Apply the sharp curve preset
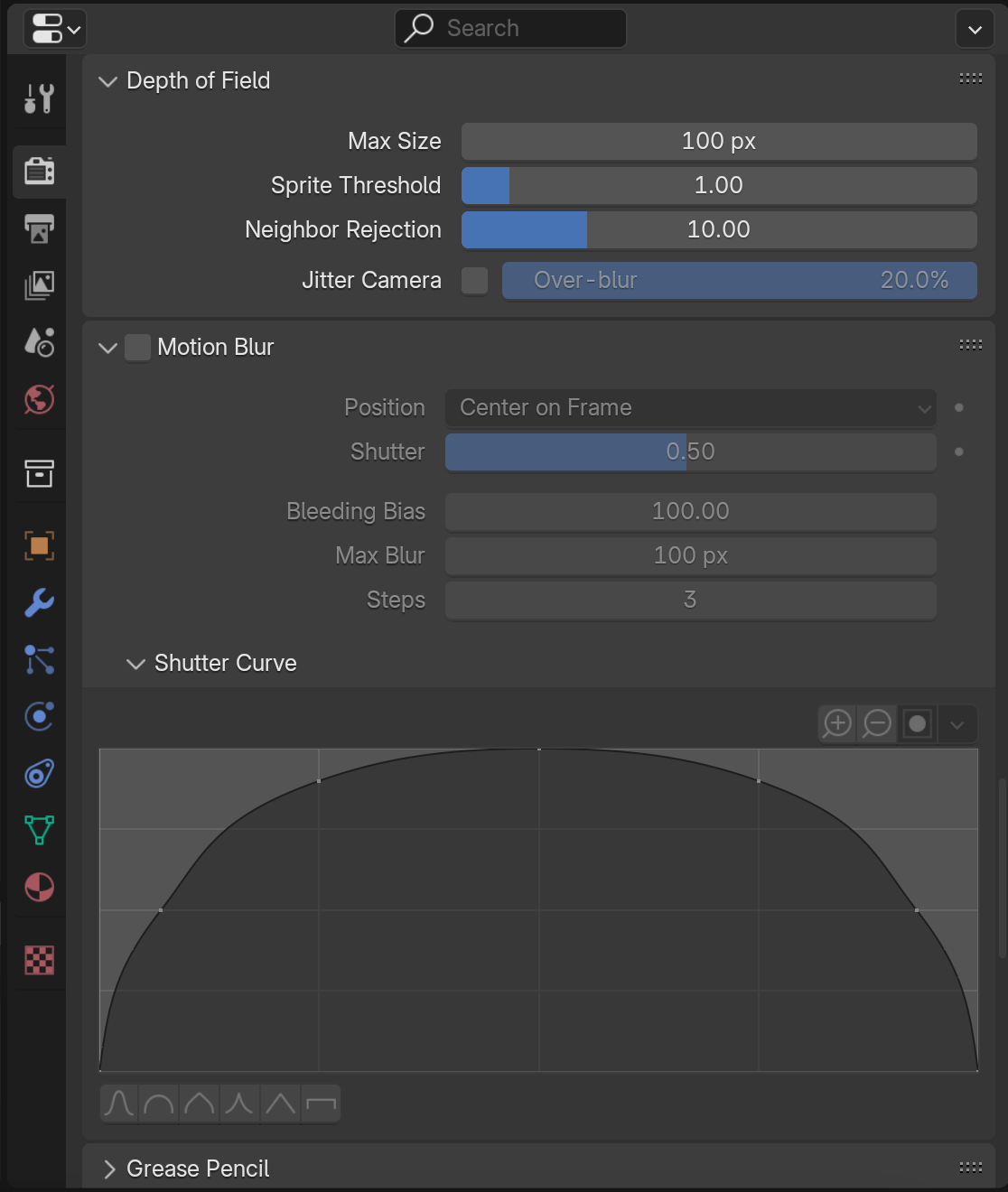 239,1104
